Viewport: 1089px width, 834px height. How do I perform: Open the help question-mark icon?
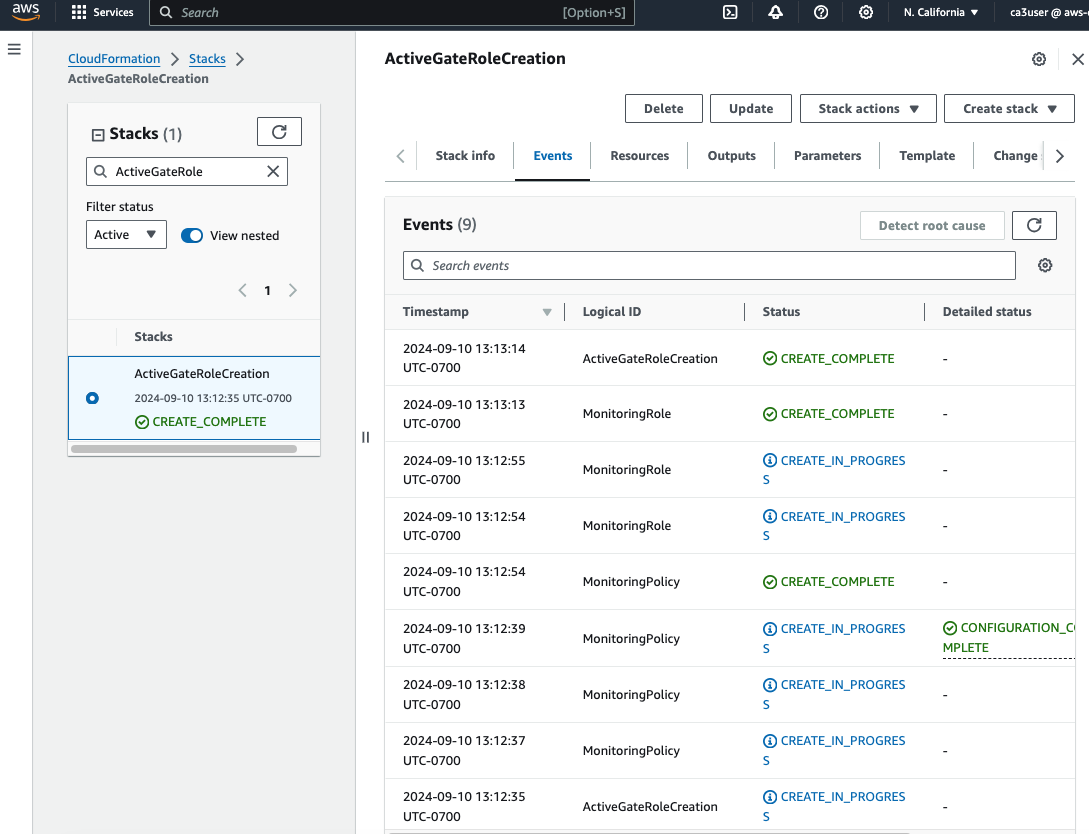click(x=820, y=12)
